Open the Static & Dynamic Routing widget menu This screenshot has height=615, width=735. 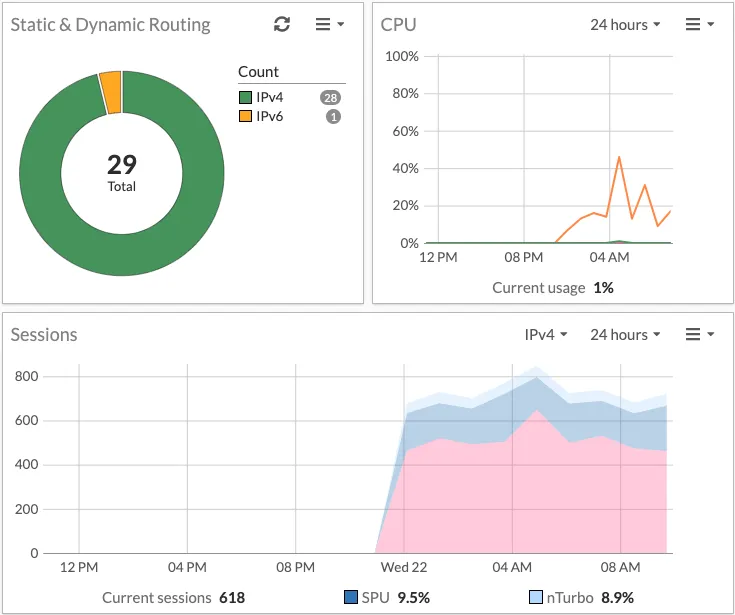[330, 24]
